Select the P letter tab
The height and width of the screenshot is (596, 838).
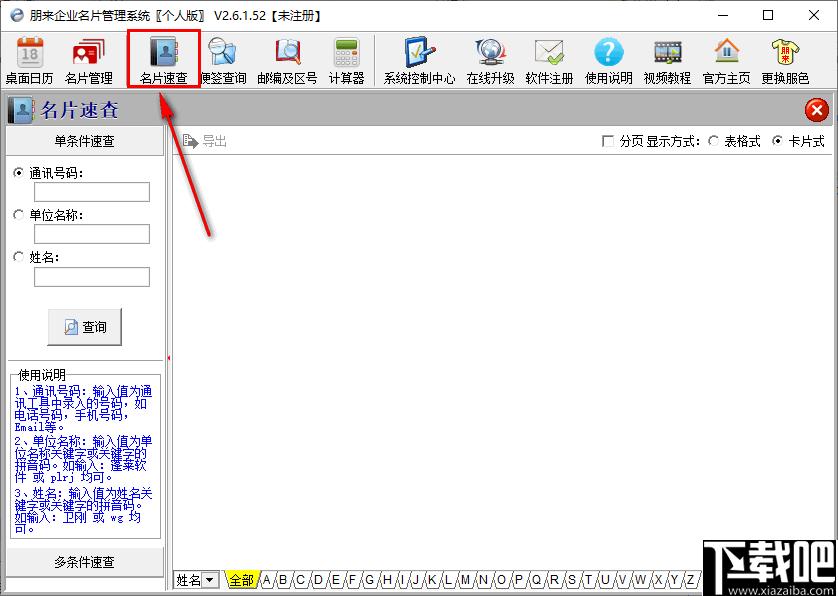pyautogui.click(x=518, y=579)
